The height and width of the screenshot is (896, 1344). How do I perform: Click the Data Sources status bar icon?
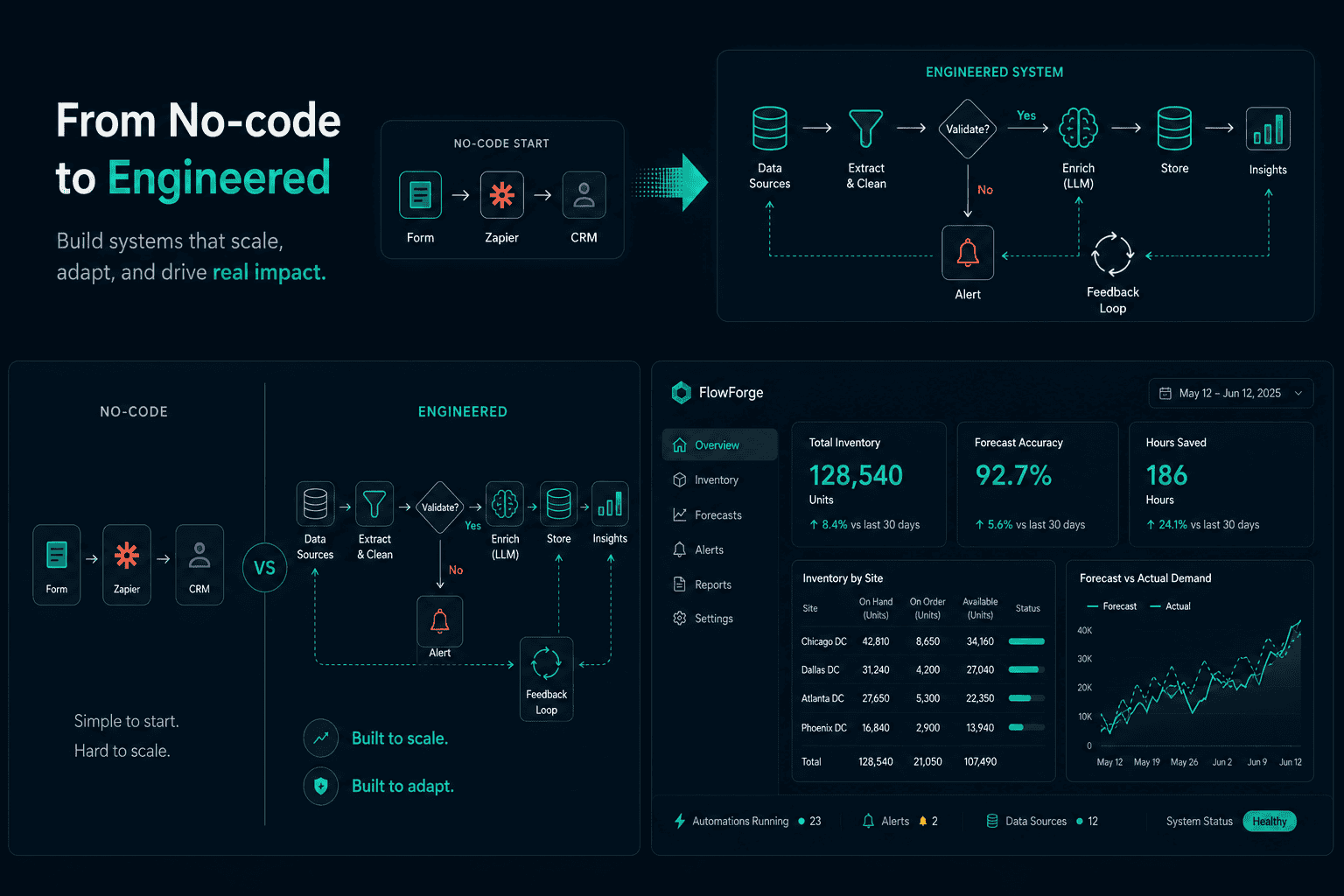pos(992,821)
